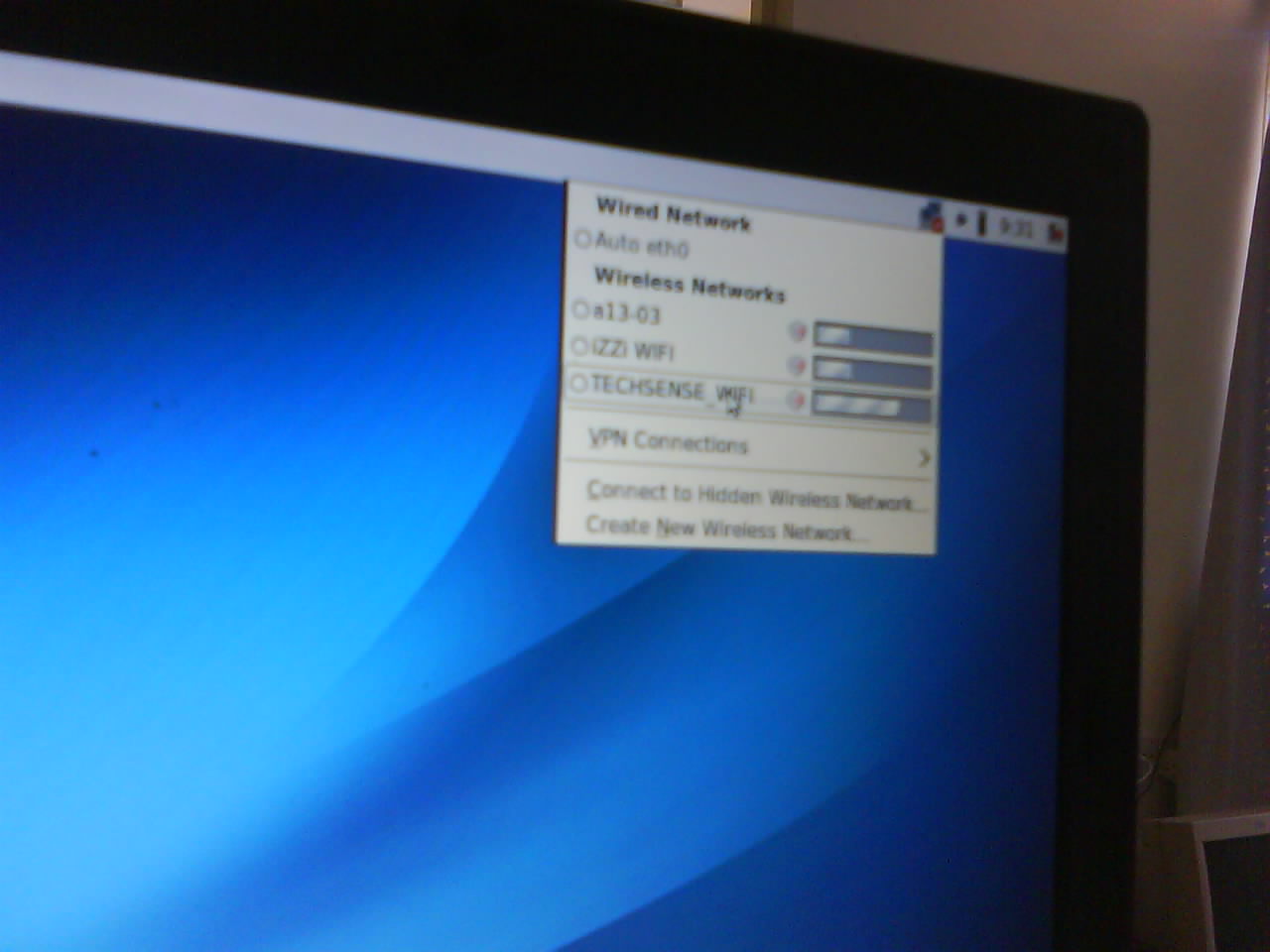Viewport: 1270px width, 952px height.
Task: Click the security icon for TECHSENSE_WIFI
Action: (796, 400)
